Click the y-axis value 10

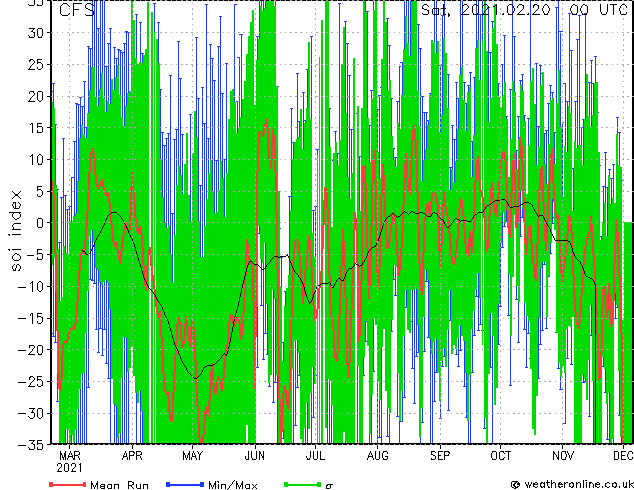[x=36, y=160]
